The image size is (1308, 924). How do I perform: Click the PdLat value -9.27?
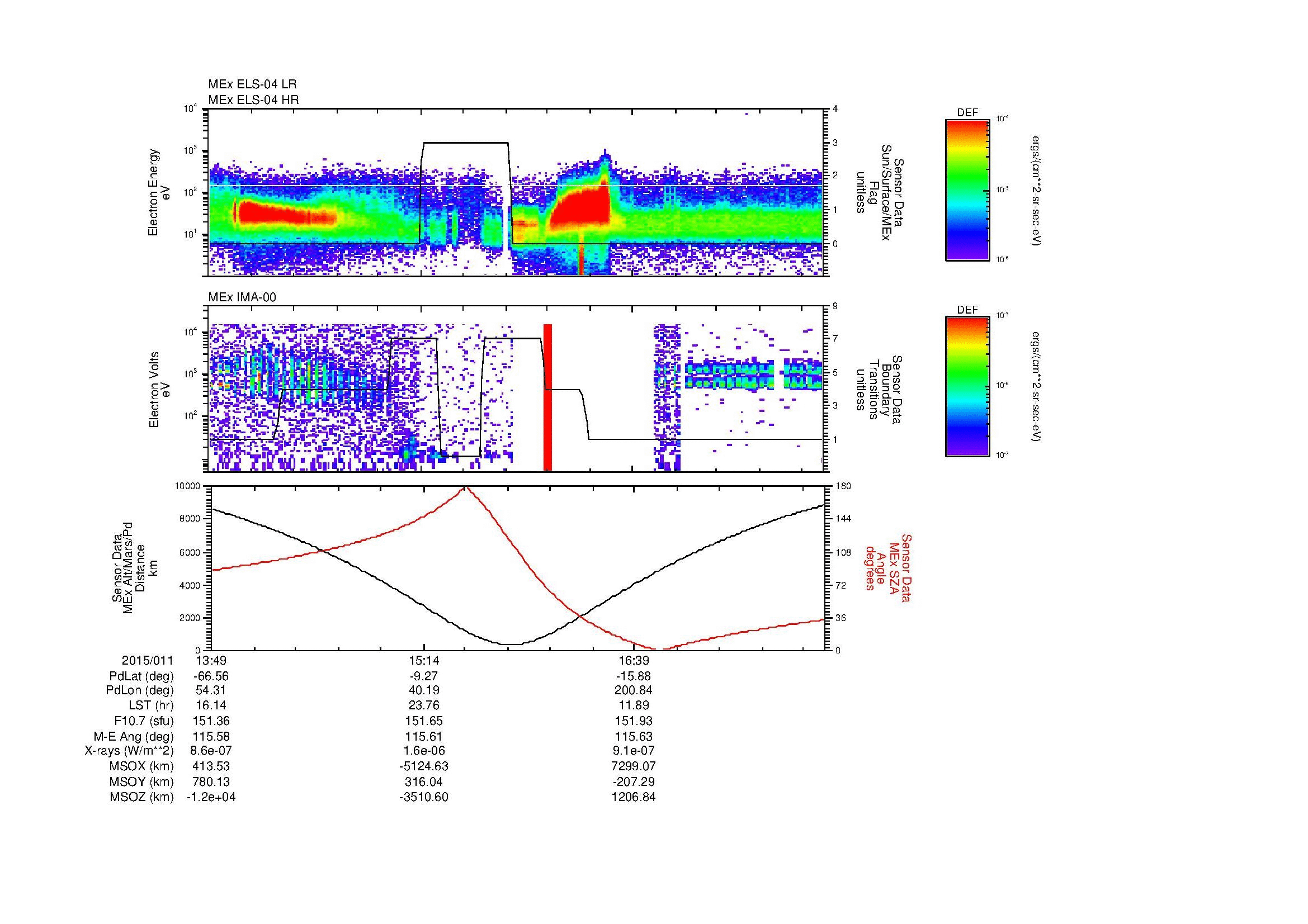424,676
